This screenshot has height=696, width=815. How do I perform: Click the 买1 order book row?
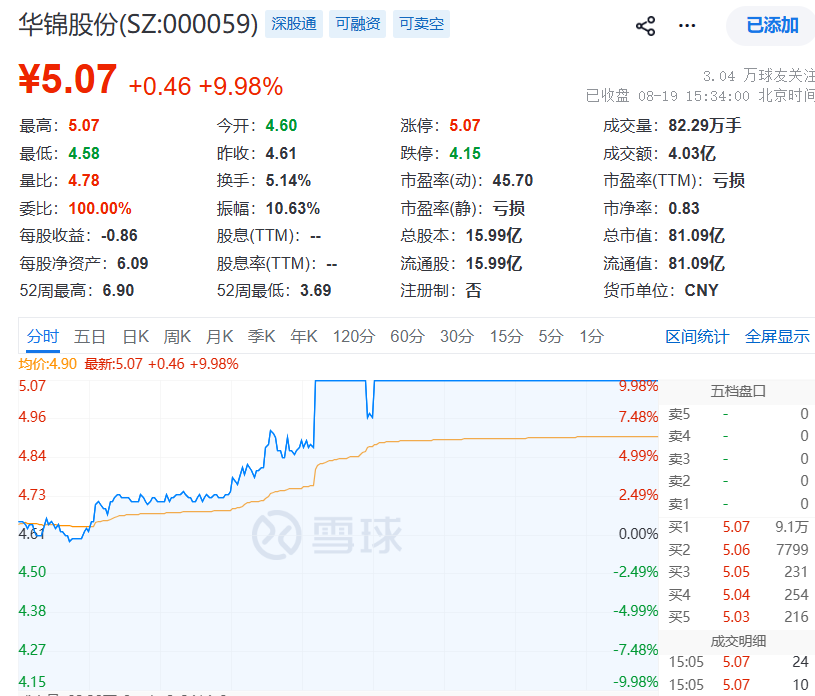pyautogui.click(x=738, y=527)
